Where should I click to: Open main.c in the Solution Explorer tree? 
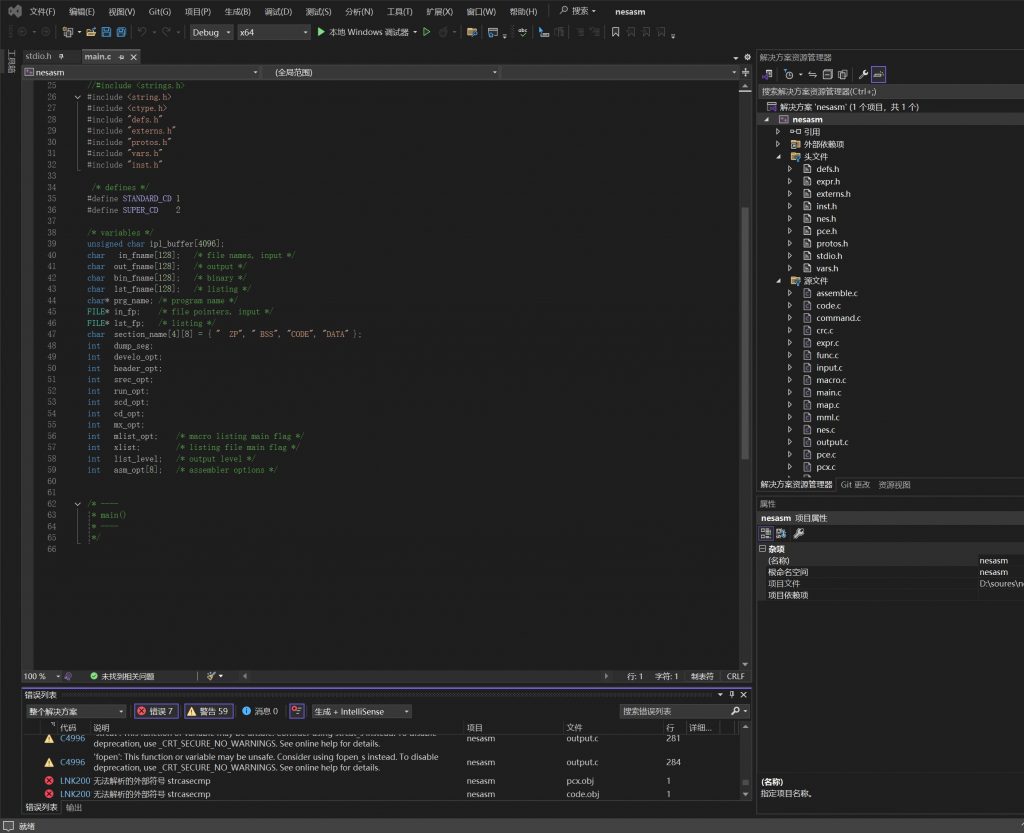tap(827, 392)
